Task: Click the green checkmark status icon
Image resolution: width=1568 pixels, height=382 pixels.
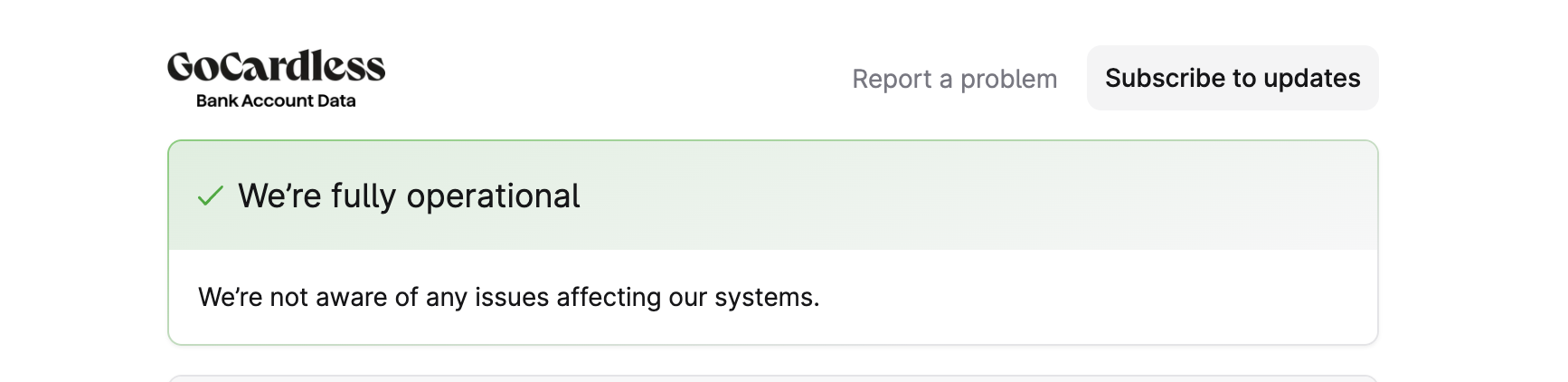Action: [210, 196]
